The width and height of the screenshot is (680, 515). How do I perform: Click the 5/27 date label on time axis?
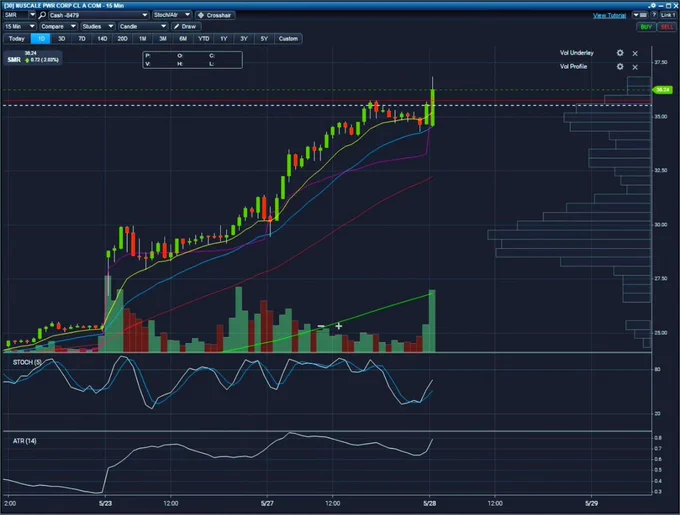(x=267, y=503)
